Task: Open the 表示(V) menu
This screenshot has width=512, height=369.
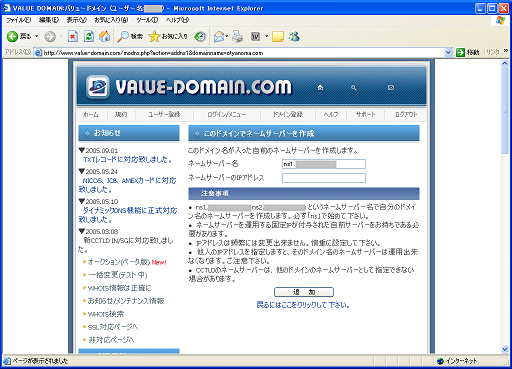Action: click(77, 20)
